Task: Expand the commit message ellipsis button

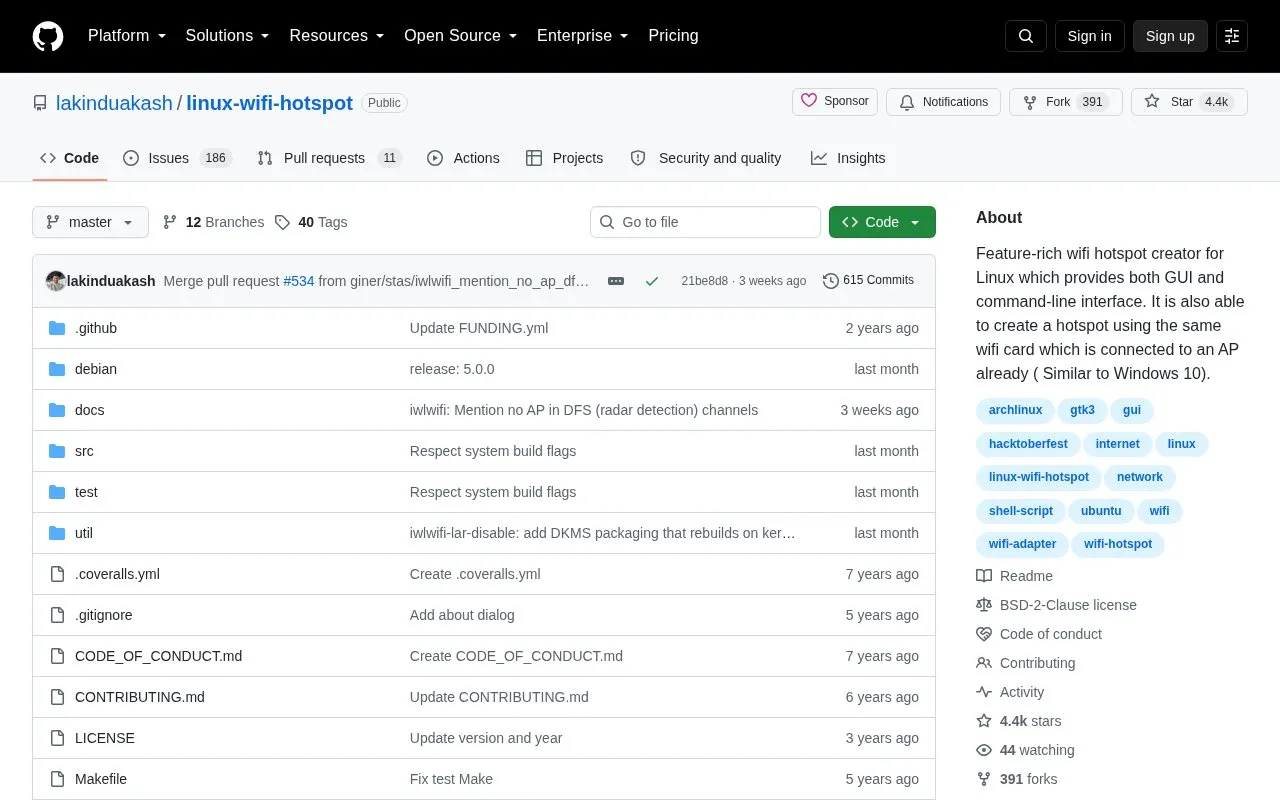Action: click(616, 281)
